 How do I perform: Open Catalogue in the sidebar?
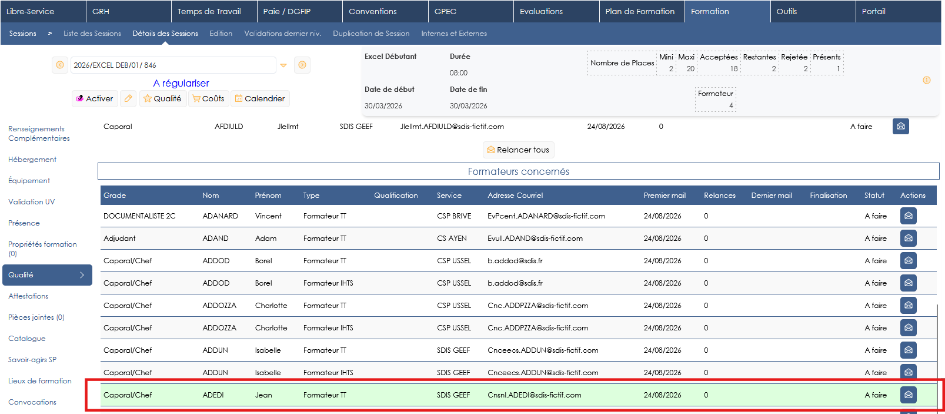(x=27, y=339)
